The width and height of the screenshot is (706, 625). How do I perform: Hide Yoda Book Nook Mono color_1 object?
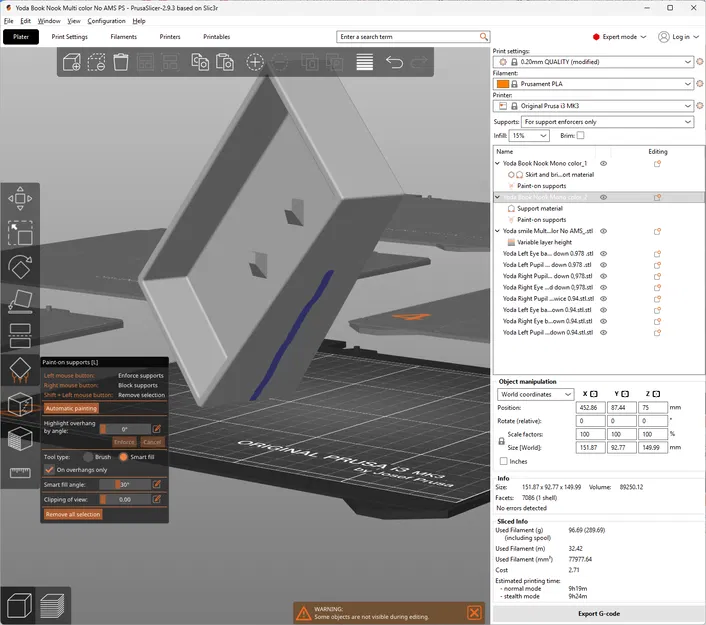(603, 163)
